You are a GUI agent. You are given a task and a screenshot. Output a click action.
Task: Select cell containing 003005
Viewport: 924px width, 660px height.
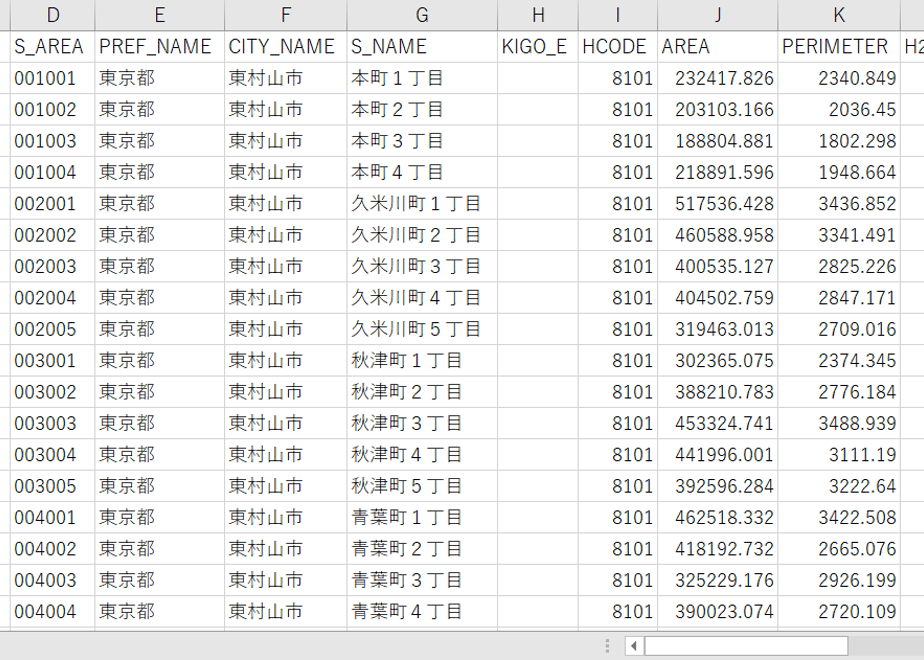pos(52,486)
